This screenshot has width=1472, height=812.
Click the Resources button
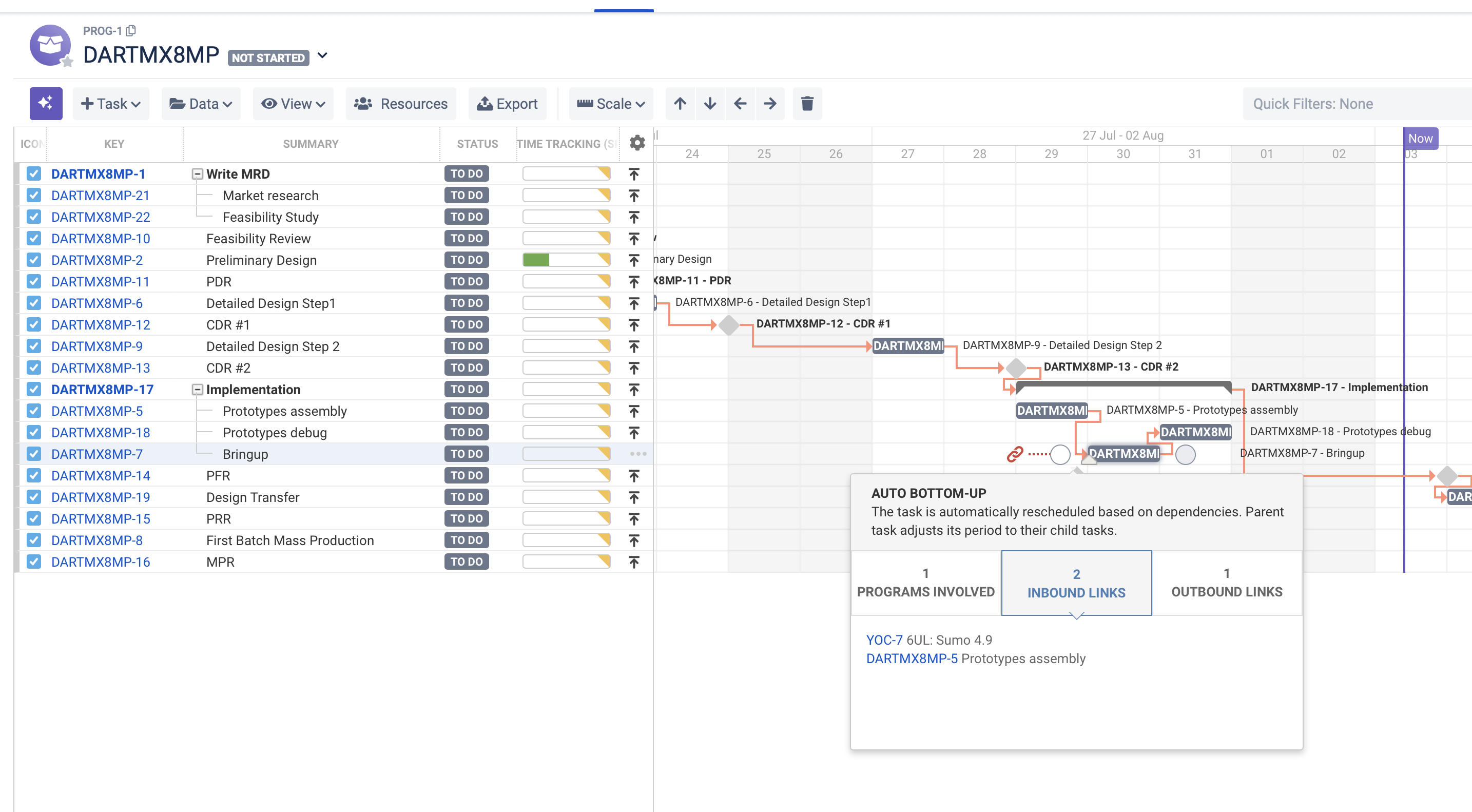[x=401, y=104]
